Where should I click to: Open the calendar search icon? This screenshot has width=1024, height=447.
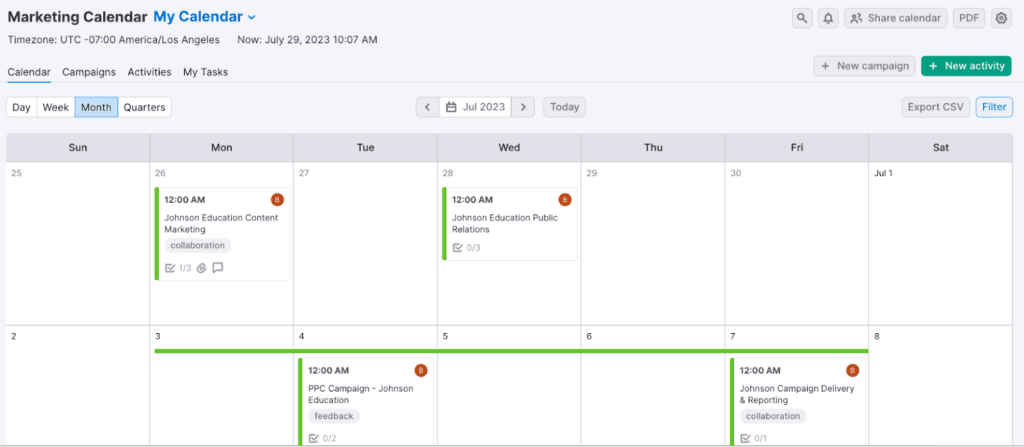pyautogui.click(x=802, y=18)
